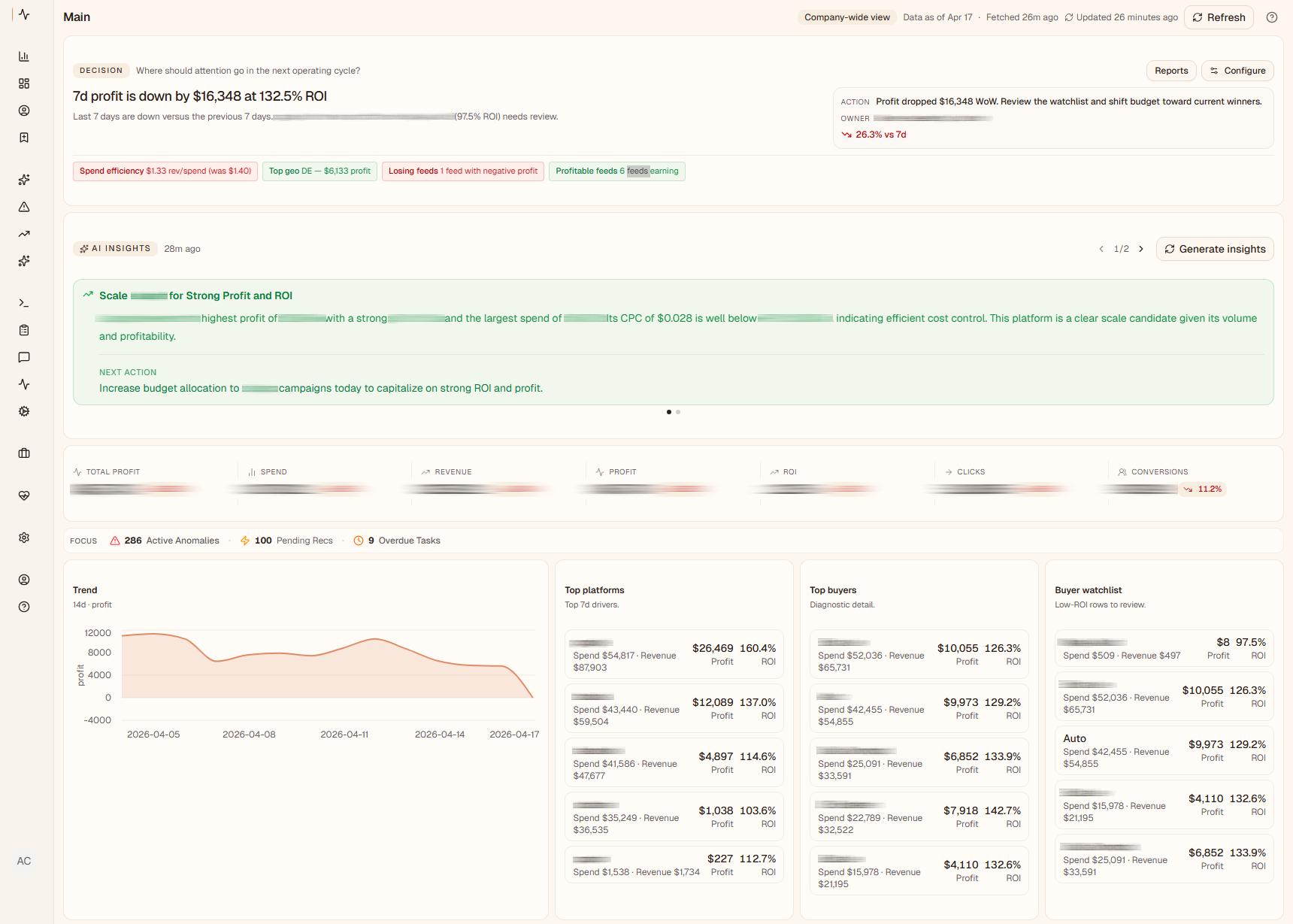Click the ROI metric card
The height and width of the screenshot is (924, 1293).
tap(847, 483)
